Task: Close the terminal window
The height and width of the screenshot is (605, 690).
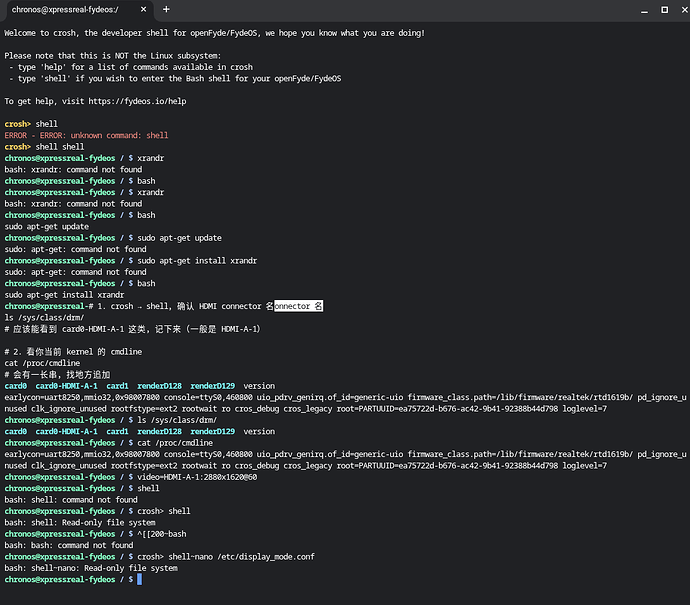Action: pos(685,10)
